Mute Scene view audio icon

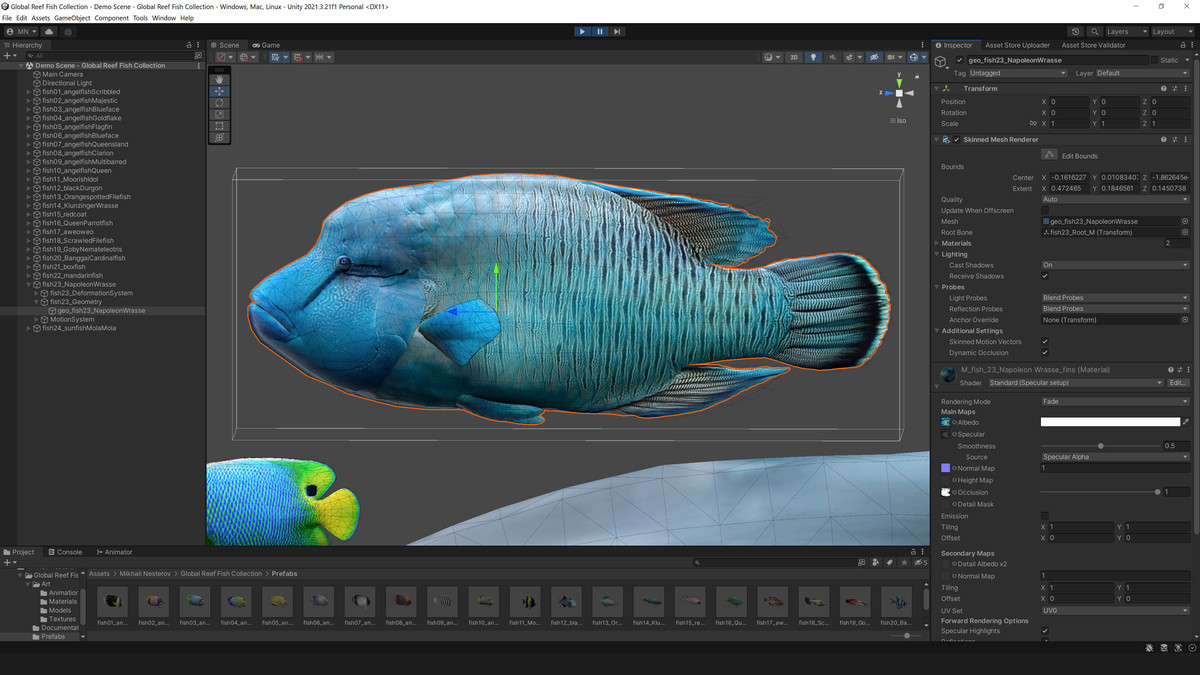click(833, 57)
